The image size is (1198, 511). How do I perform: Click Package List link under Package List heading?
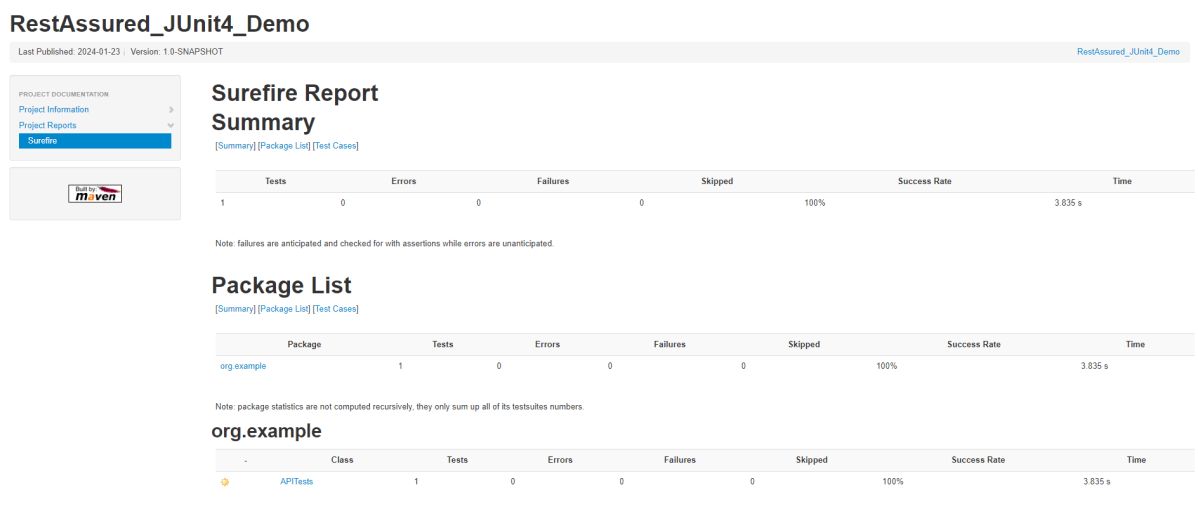[284, 309]
